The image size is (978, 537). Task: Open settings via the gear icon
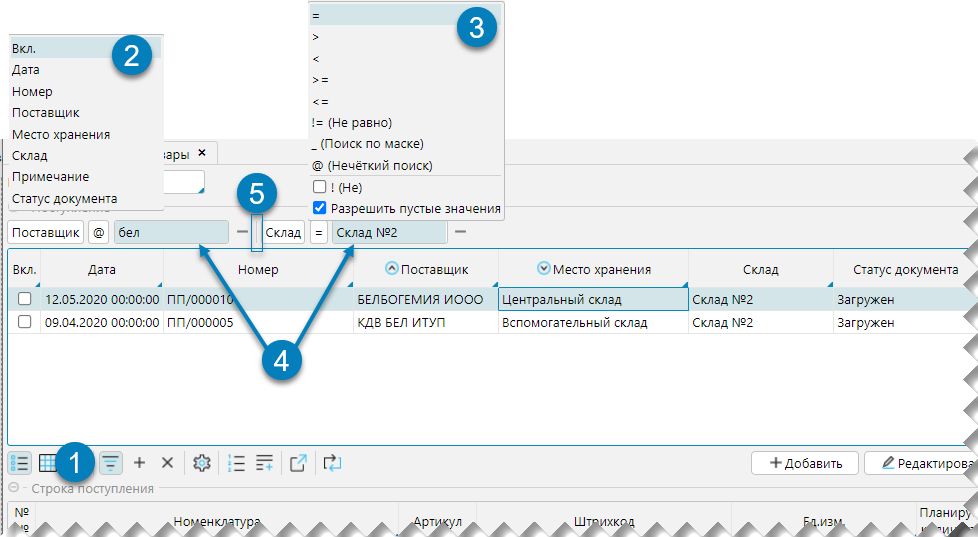point(201,463)
